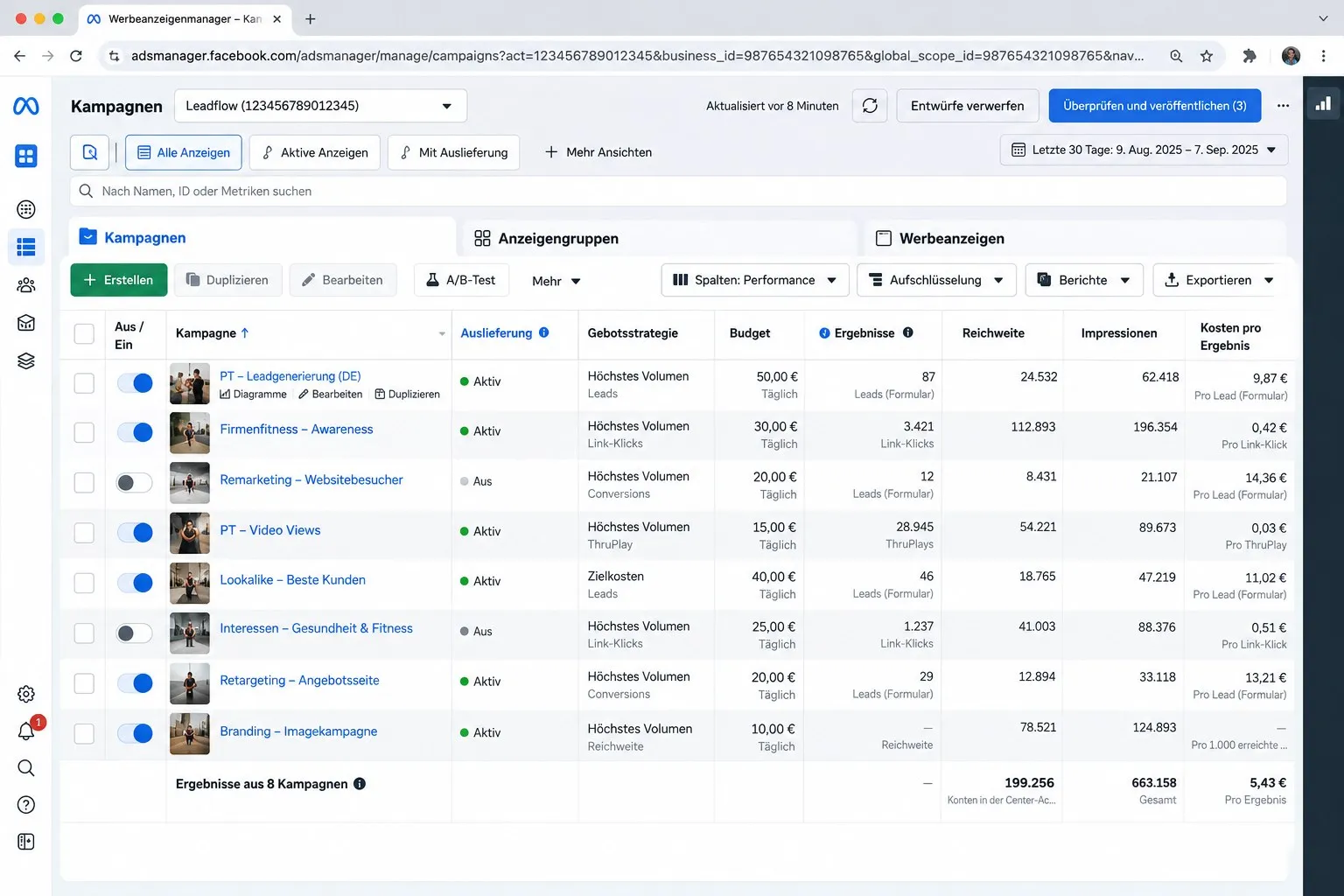
Task: Click the refresh data icon button
Action: [x=870, y=106]
